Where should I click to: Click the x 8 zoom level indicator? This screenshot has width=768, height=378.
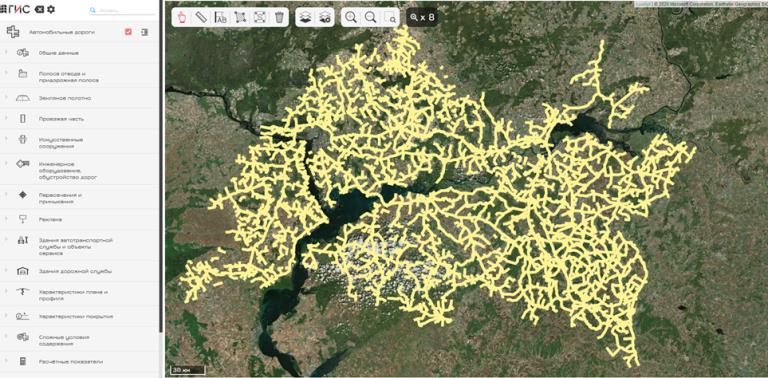tap(422, 18)
